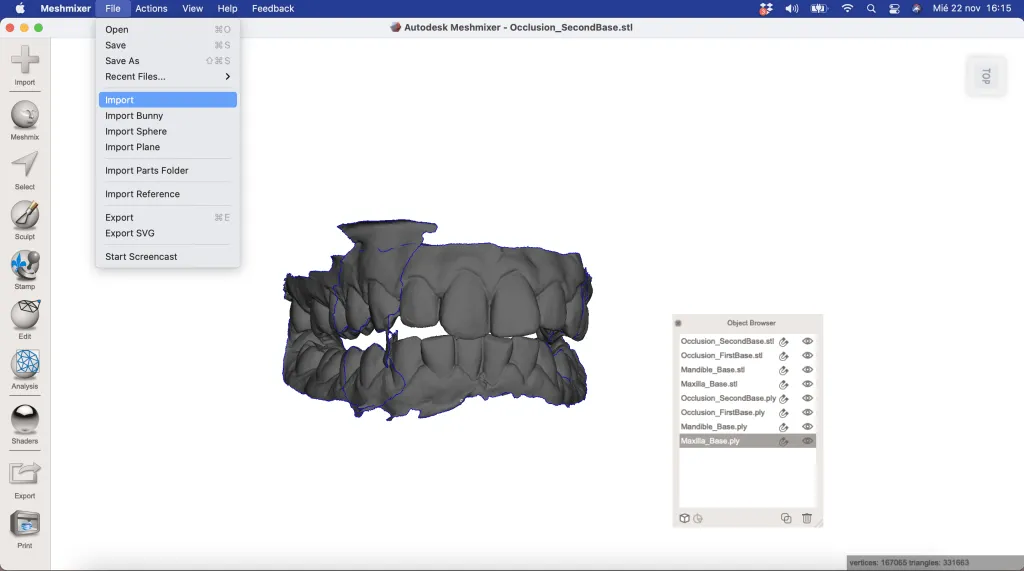Image resolution: width=1024 pixels, height=571 pixels.
Task: Choose Import Reference menu entry
Action: [x=168, y=194]
